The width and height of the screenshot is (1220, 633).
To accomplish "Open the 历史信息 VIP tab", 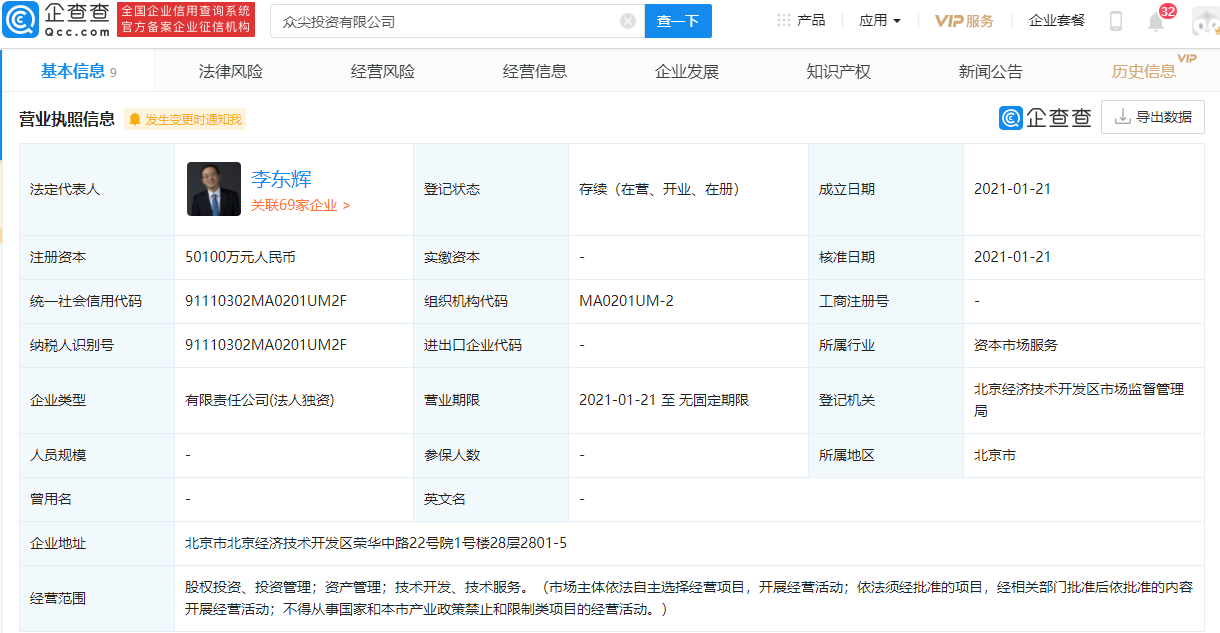I will (x=1143, y=71).
